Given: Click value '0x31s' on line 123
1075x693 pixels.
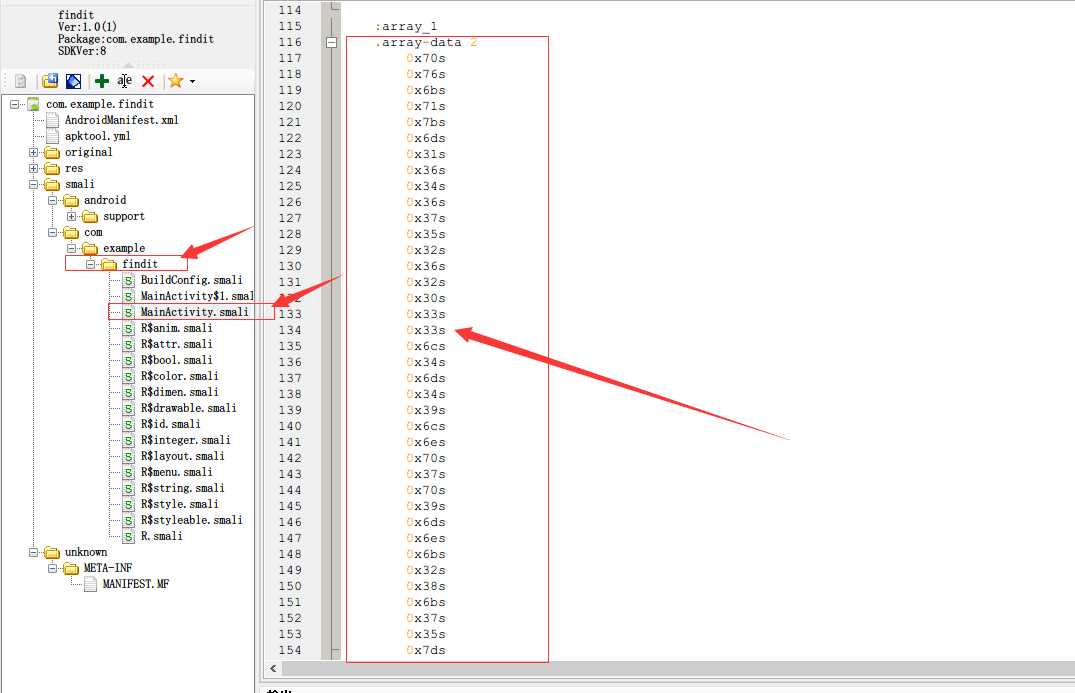Looking at the screenshot, I should pos(426,154).
